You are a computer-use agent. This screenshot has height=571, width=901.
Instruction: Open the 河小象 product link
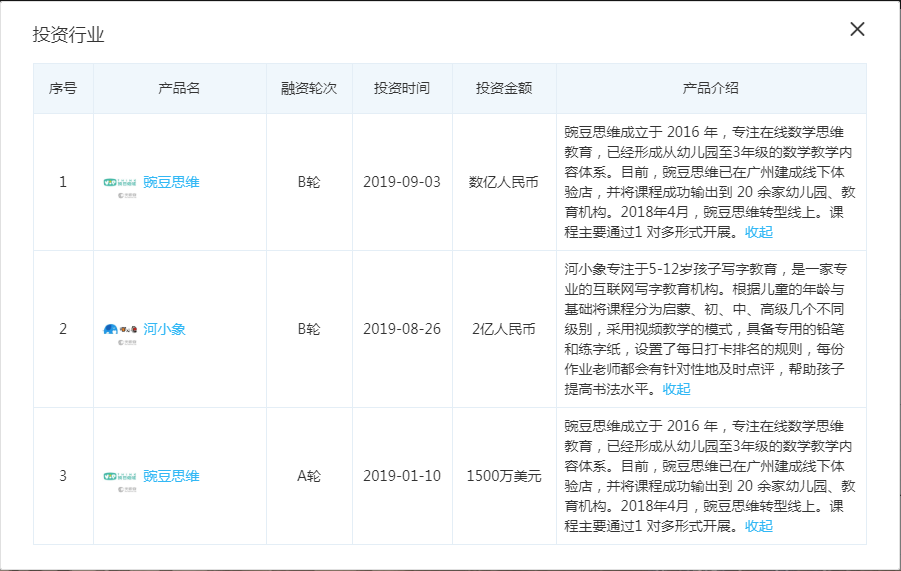point(164,329)
